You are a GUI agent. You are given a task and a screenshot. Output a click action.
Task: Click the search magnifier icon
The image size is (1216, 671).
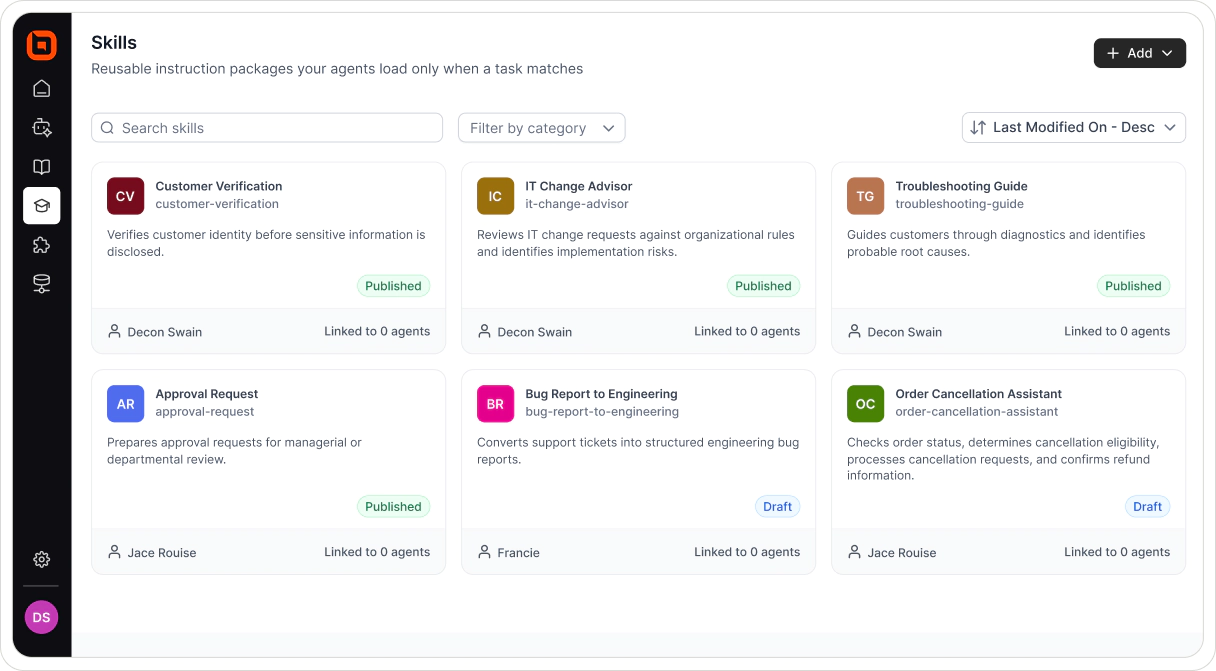pyautogui.click(x=108, y=128)
